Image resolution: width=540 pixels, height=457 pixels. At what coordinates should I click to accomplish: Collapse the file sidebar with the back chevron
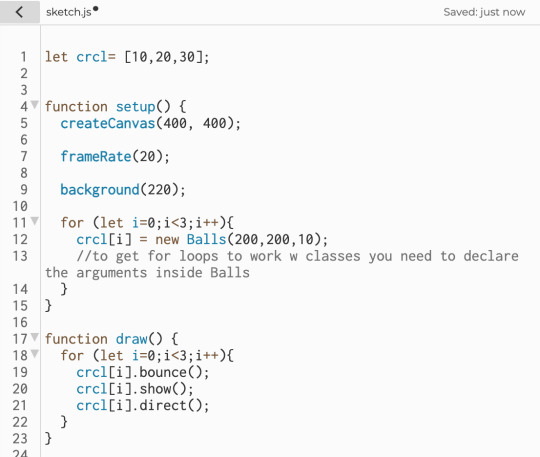(20, 12)
